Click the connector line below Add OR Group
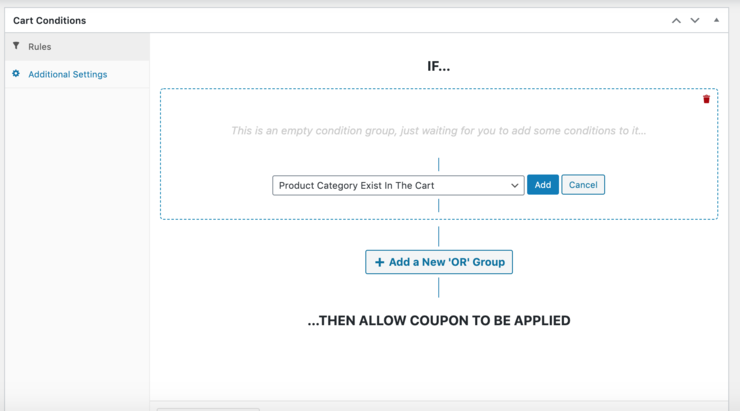 point(438,287)
